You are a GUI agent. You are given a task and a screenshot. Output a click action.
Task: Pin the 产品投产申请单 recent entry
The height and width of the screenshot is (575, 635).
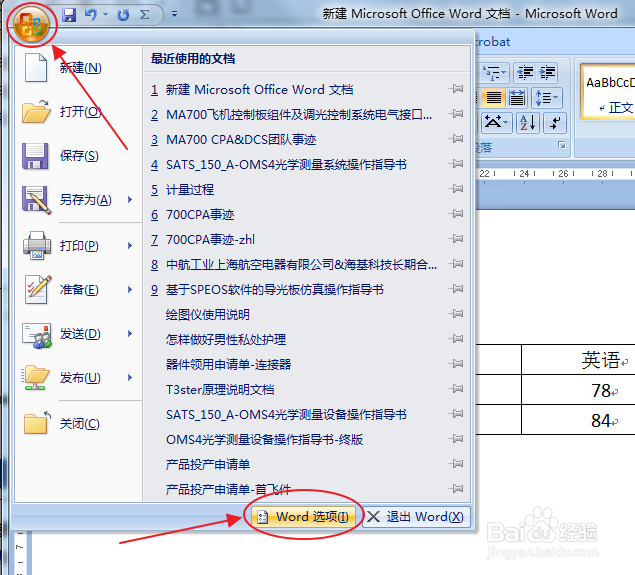coord(456,464)
